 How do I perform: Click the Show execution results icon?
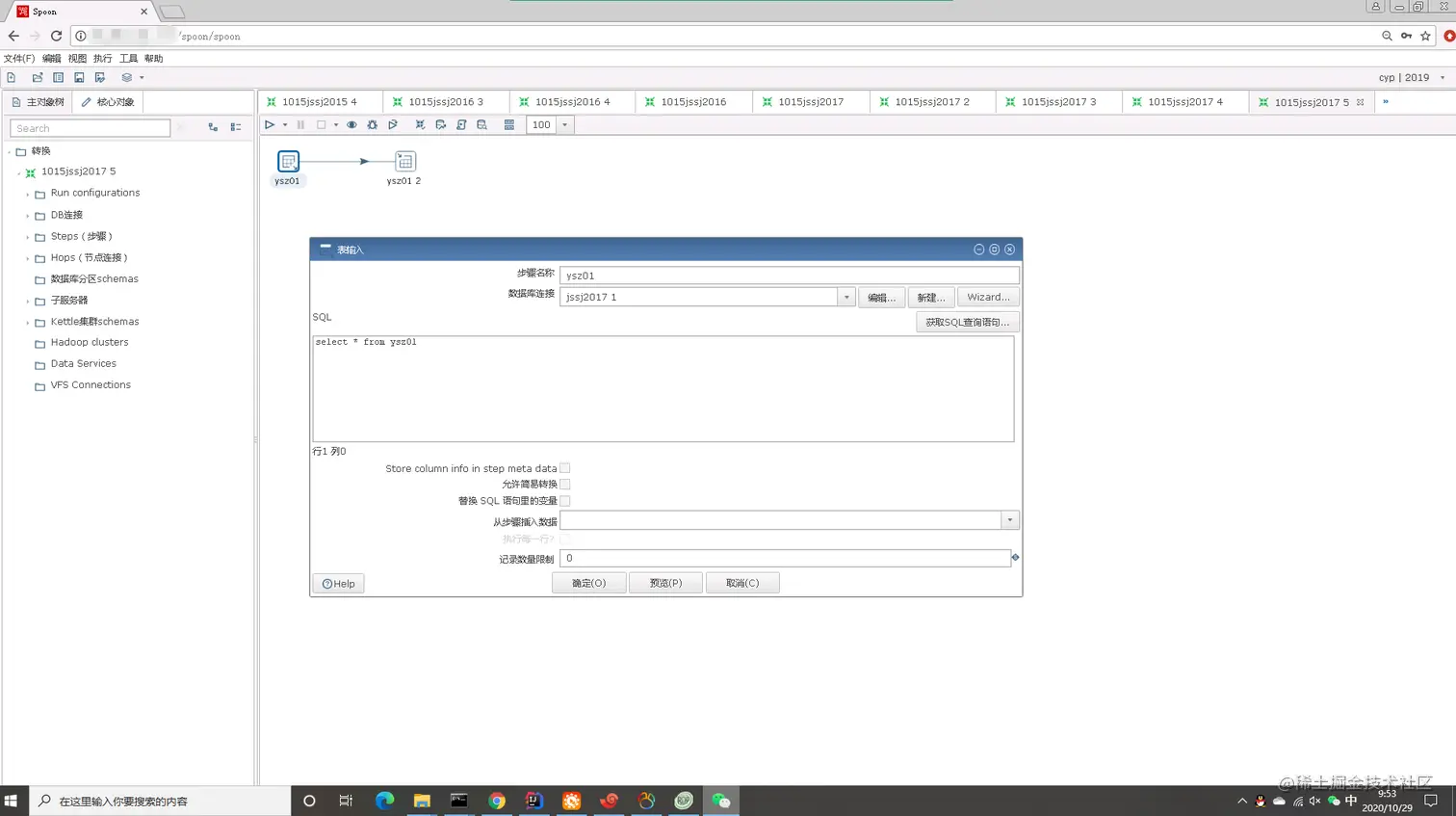pos(509,124)
